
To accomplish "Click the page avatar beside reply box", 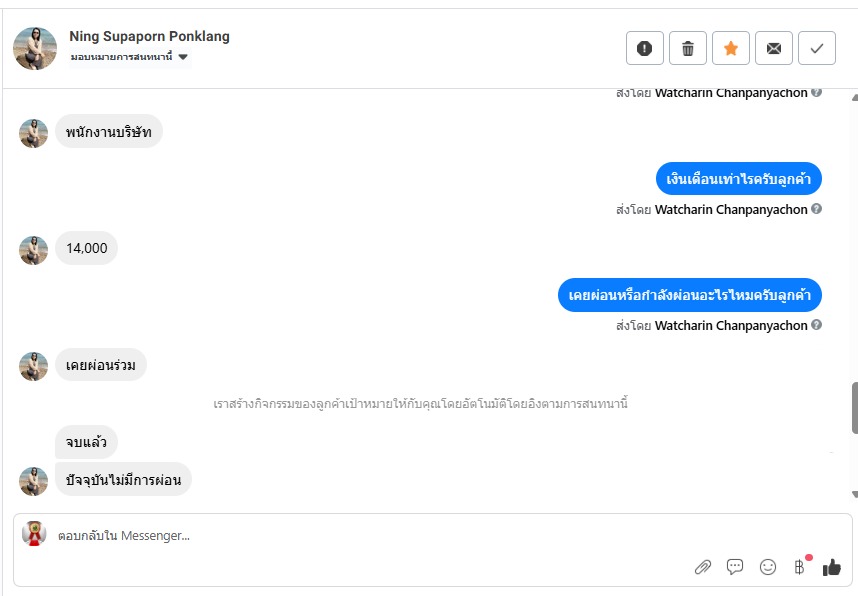I will click(35, 535).
